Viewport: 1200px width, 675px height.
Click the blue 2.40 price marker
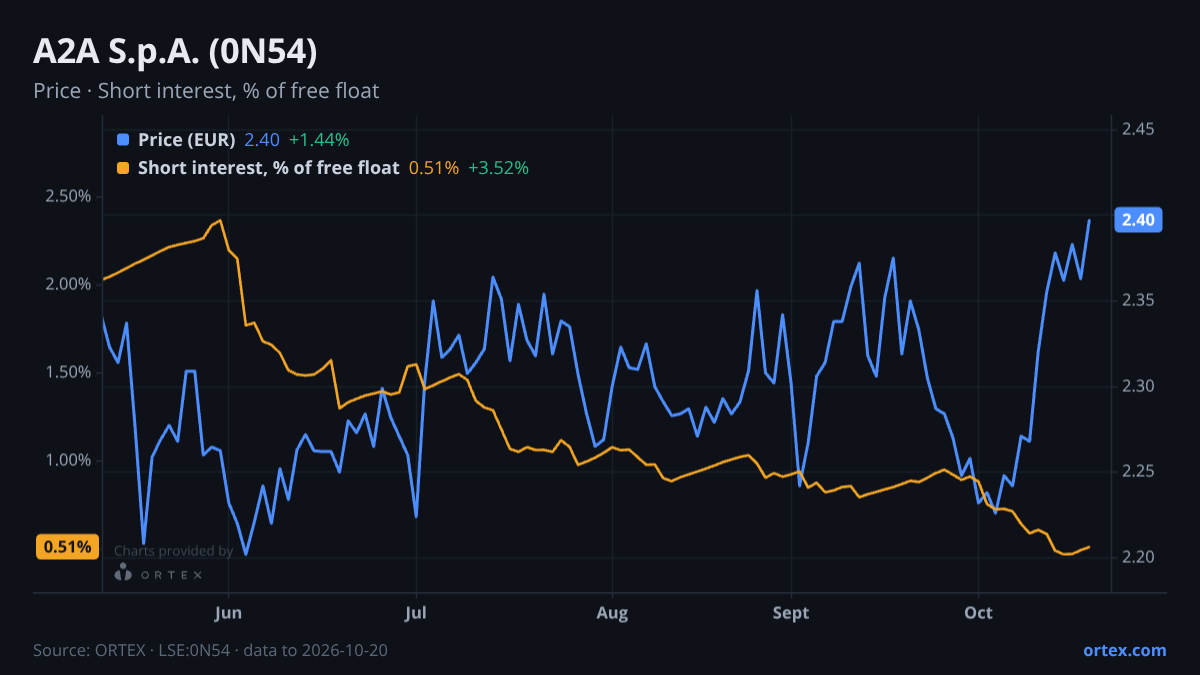1138,219
